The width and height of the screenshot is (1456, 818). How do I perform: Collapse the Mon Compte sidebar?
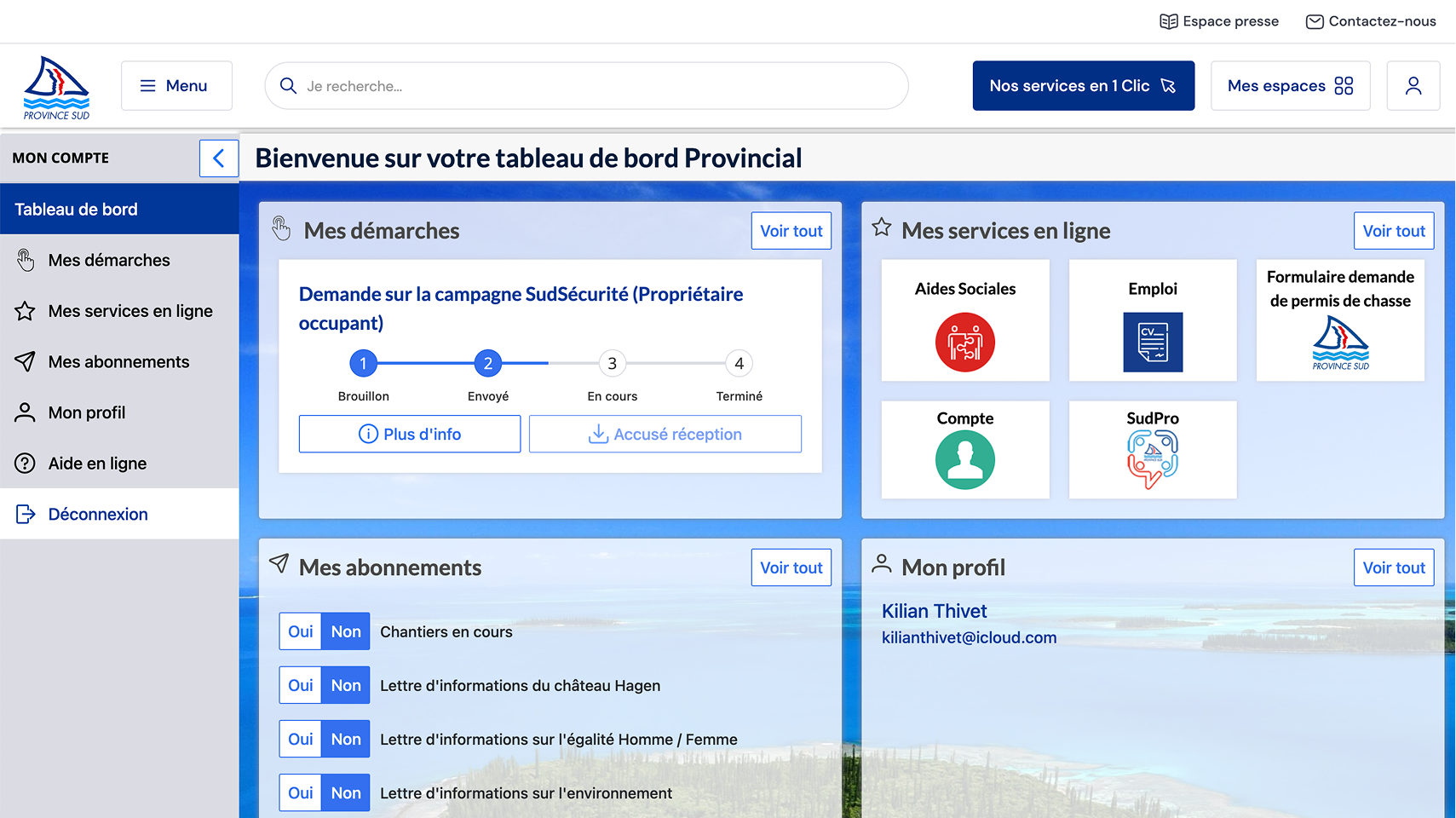coord(219,158)
